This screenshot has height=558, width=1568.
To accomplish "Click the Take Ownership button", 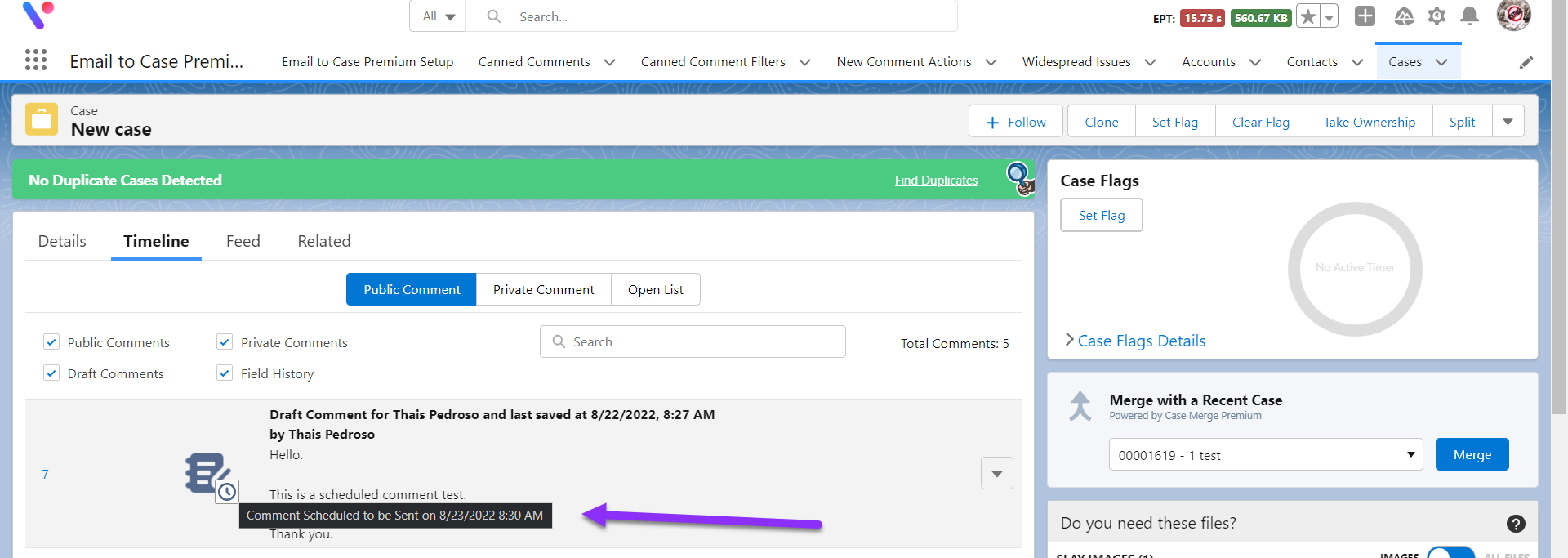I will [x=1370, y=122].
